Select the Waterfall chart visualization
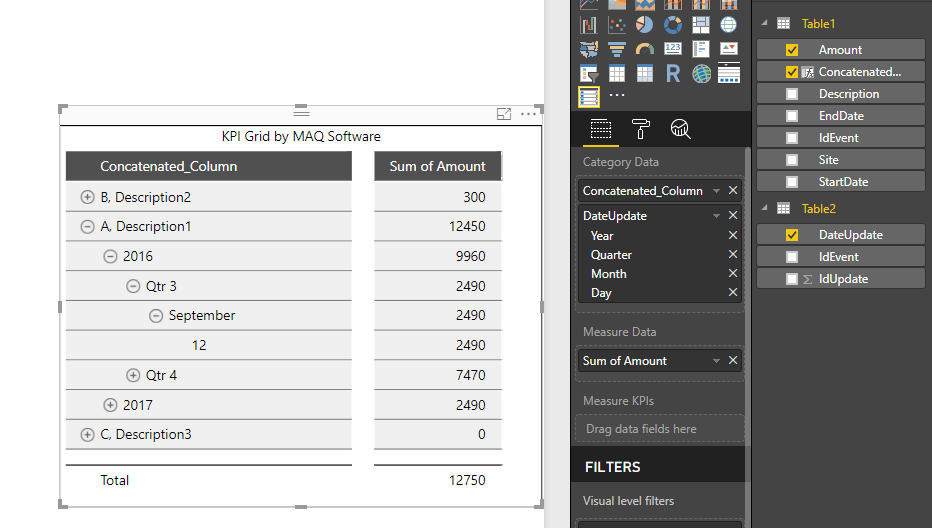The image size is (932, 528). (588, 25)
